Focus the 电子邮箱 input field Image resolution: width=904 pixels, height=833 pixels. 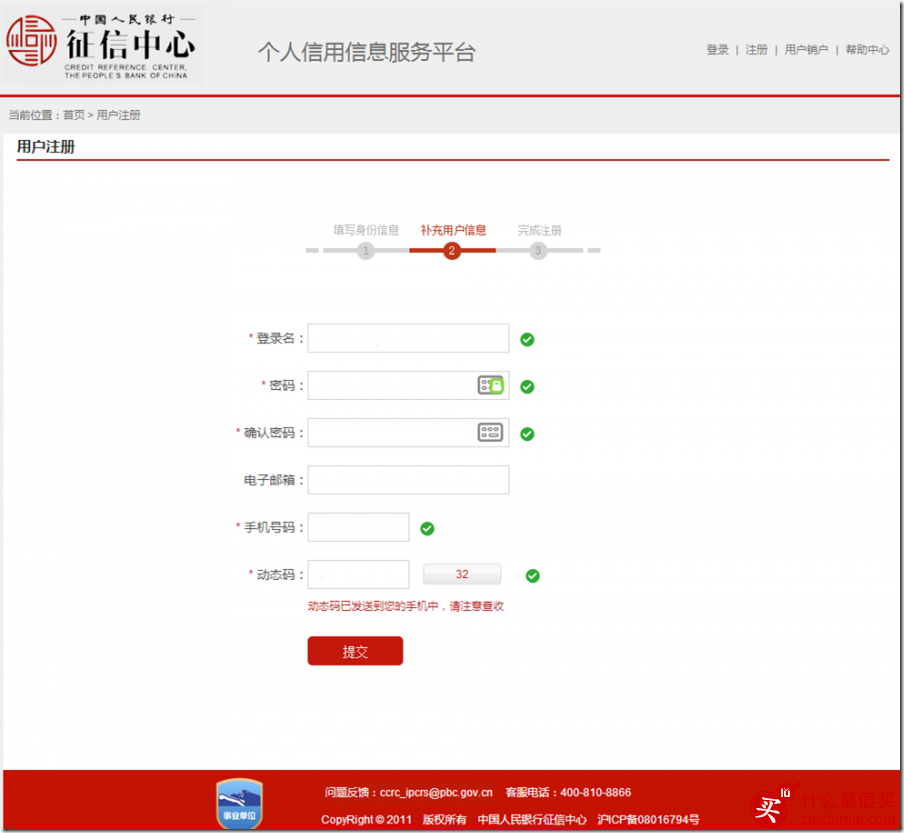click(408, 480)
